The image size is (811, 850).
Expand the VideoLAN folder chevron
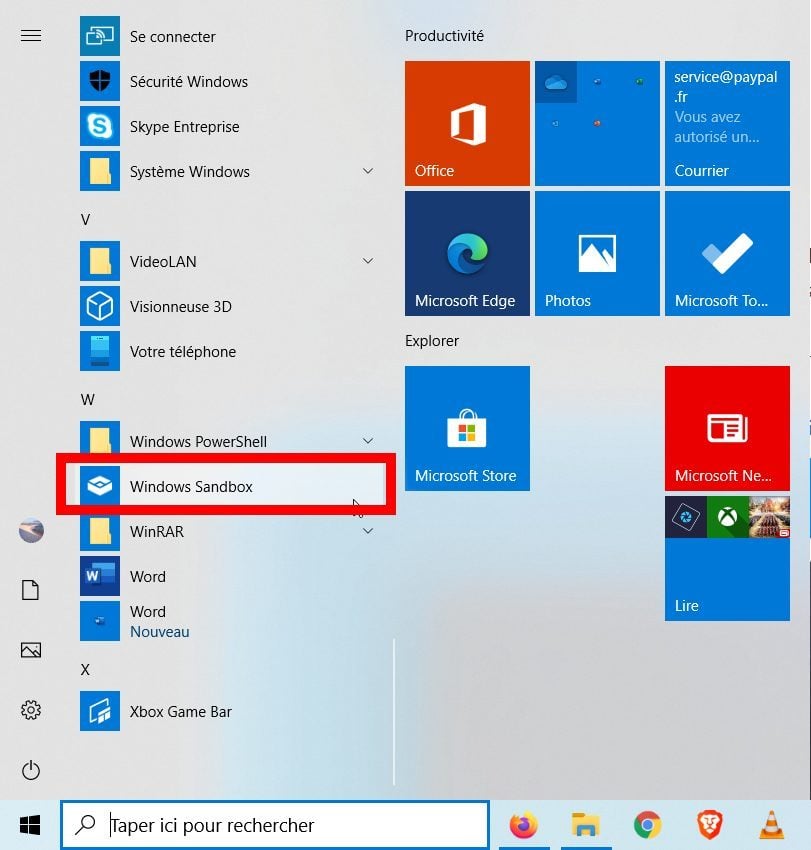pyautogui.click(x=368, y=261)
